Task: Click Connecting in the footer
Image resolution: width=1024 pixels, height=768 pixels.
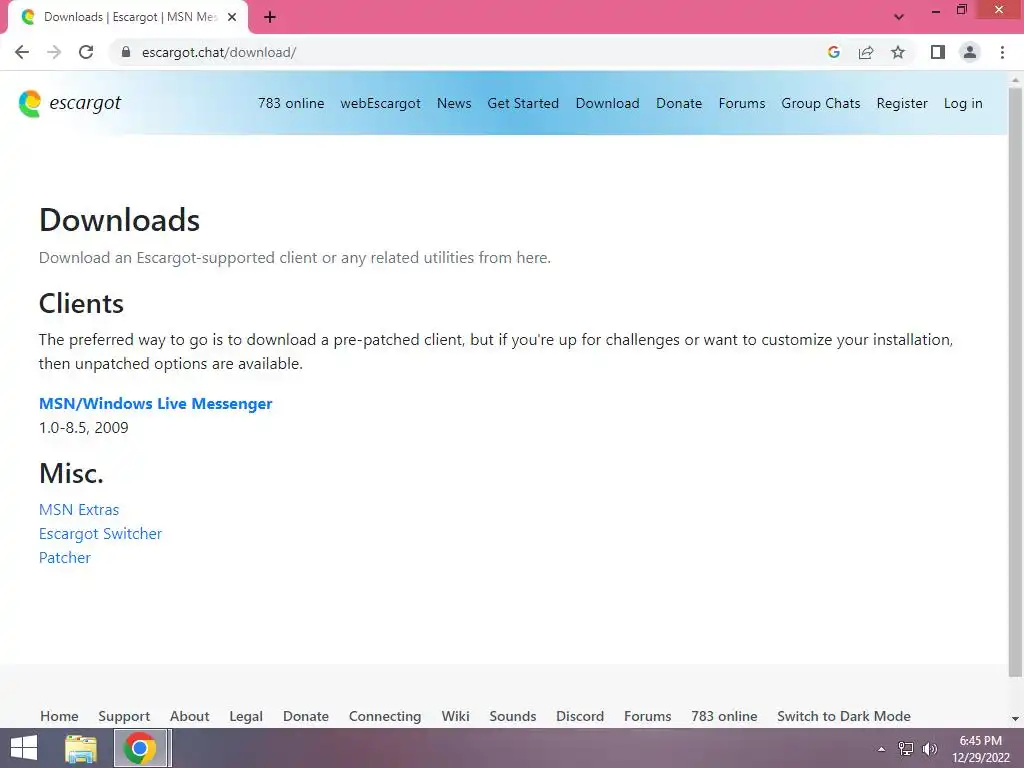Action: coord(385,716)
